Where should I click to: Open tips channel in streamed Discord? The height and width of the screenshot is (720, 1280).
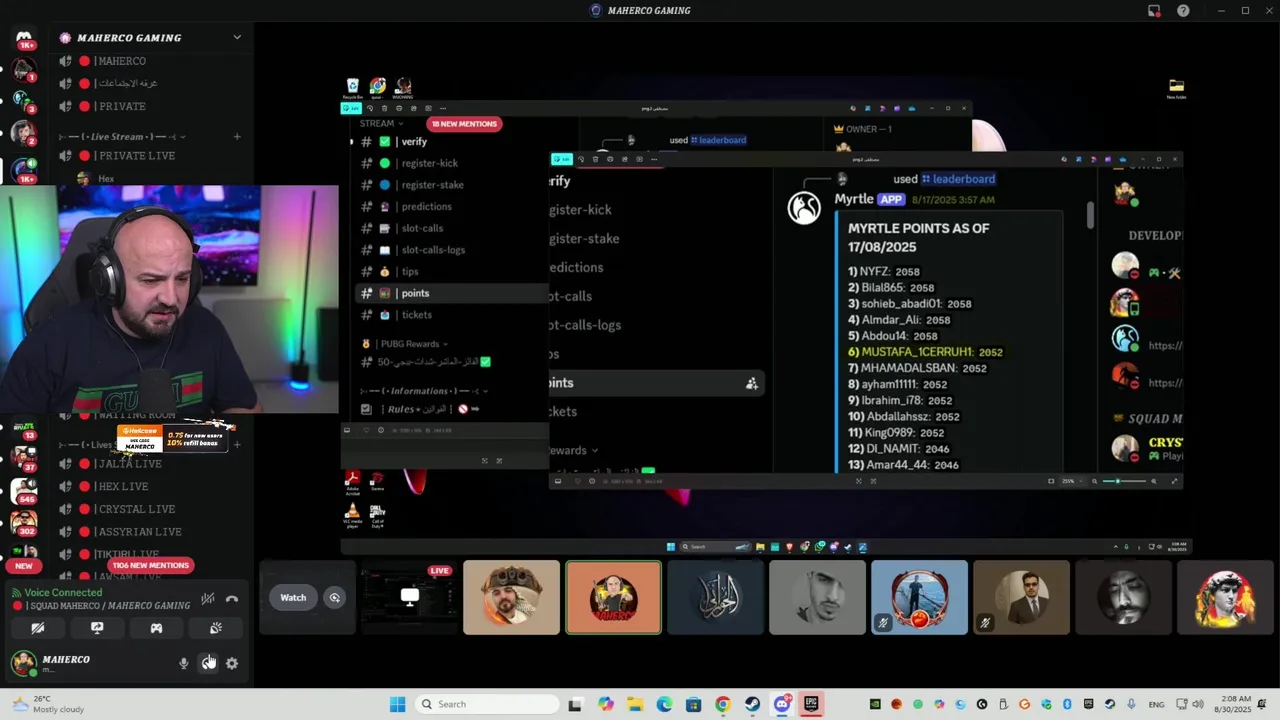coord(410,272)
